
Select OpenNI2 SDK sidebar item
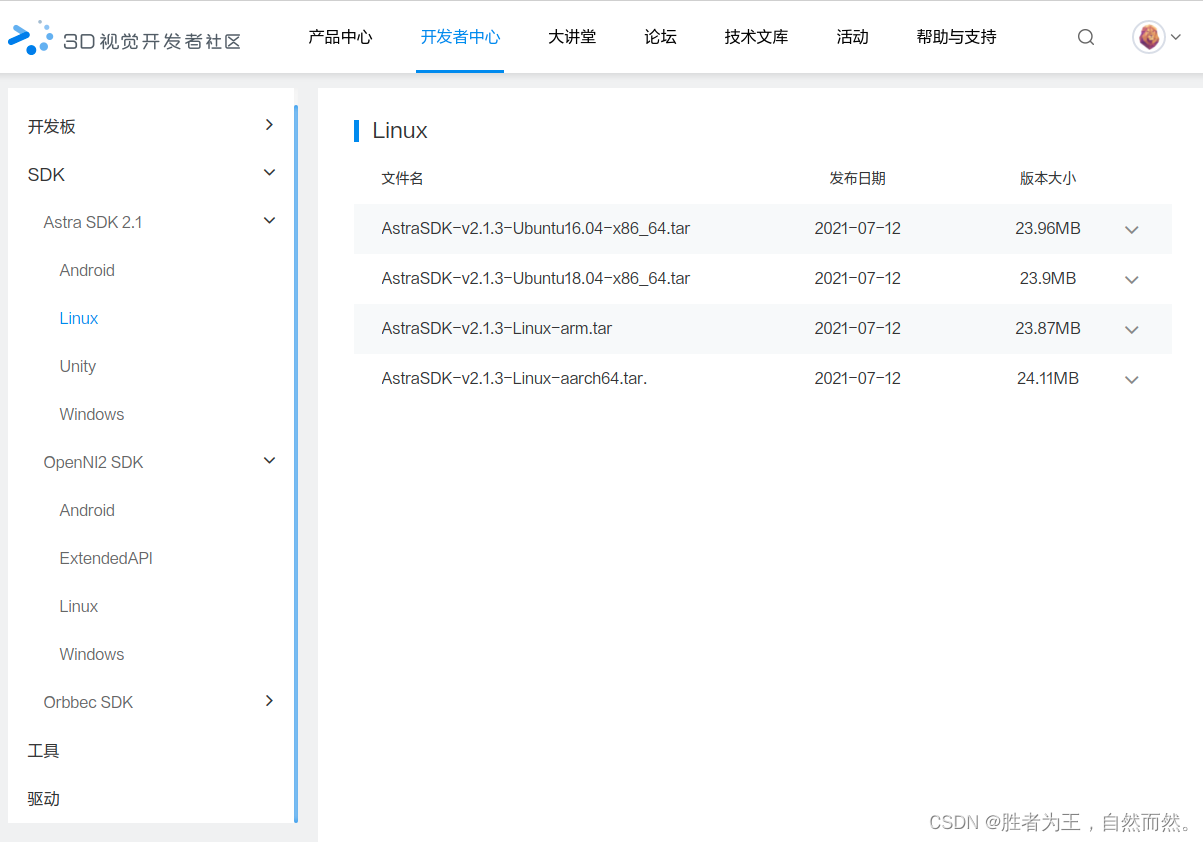93,462
